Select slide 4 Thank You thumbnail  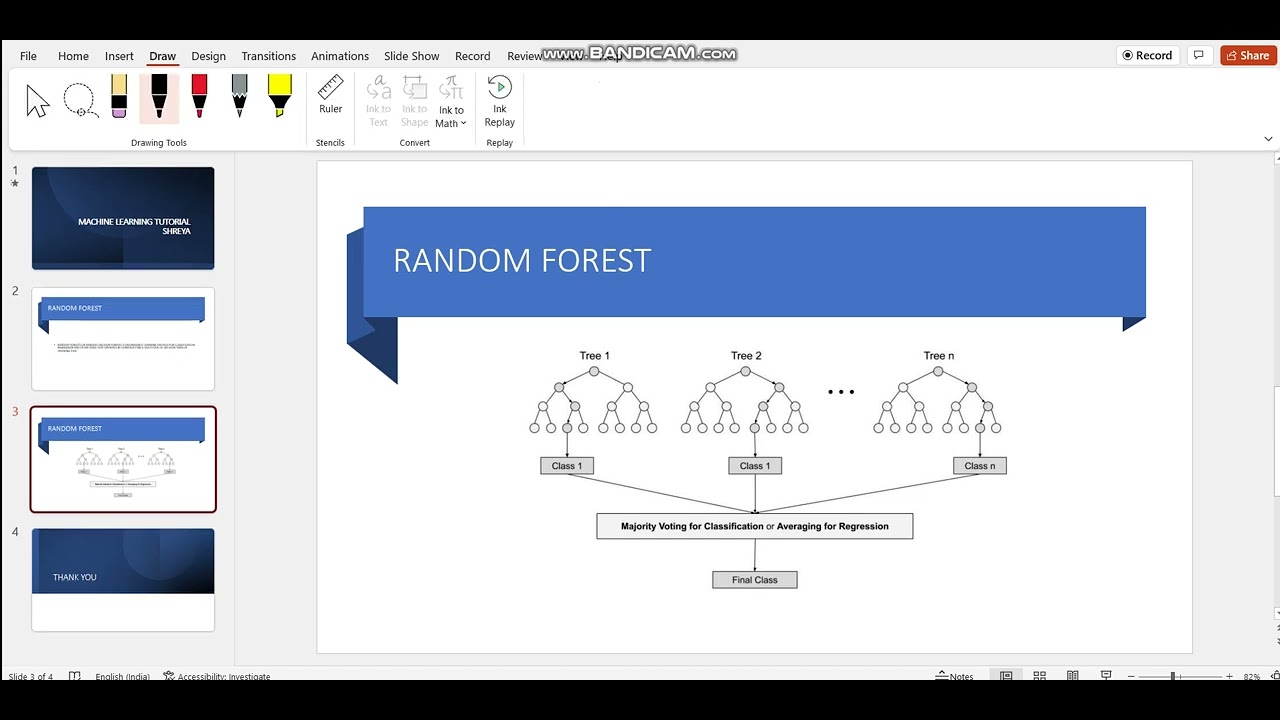click(x=123, y=580)
